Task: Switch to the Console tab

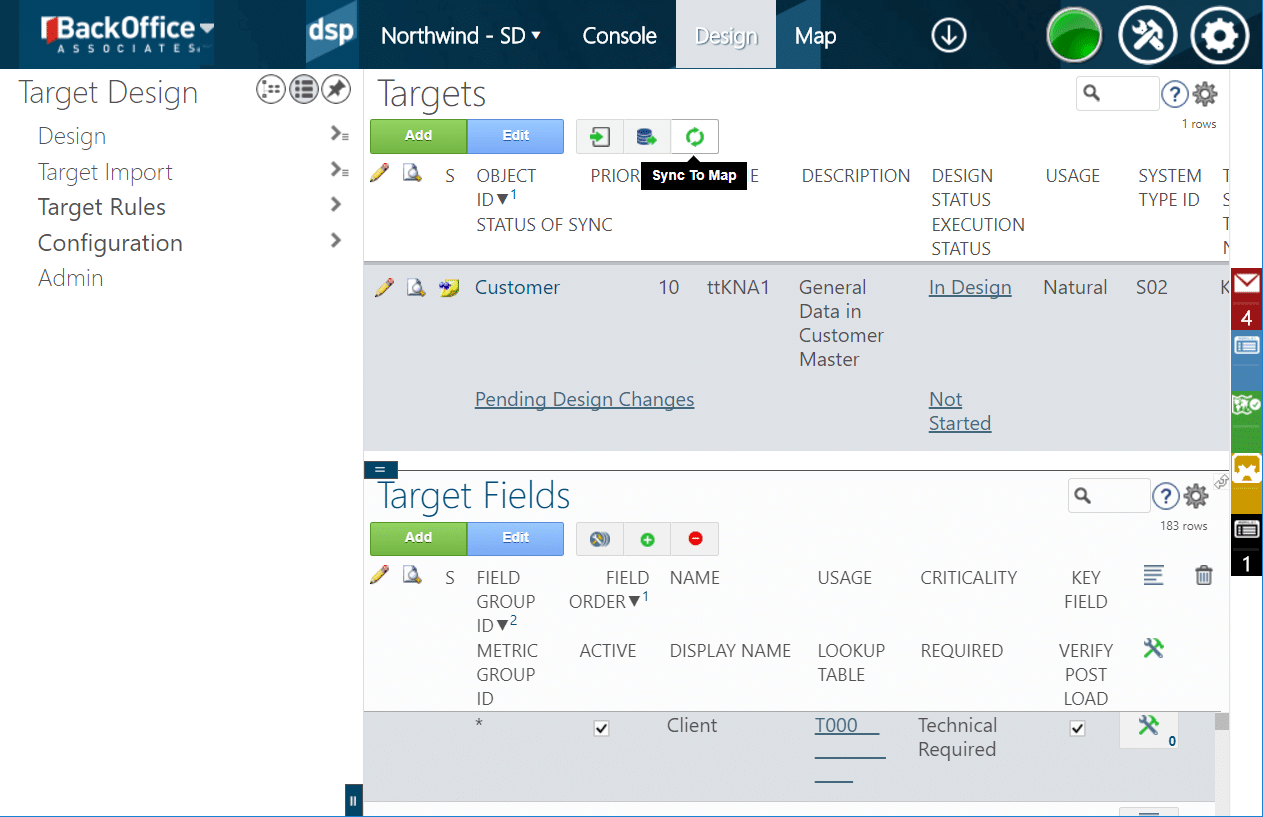Action: pyautogui.click(x=619, y=36)
